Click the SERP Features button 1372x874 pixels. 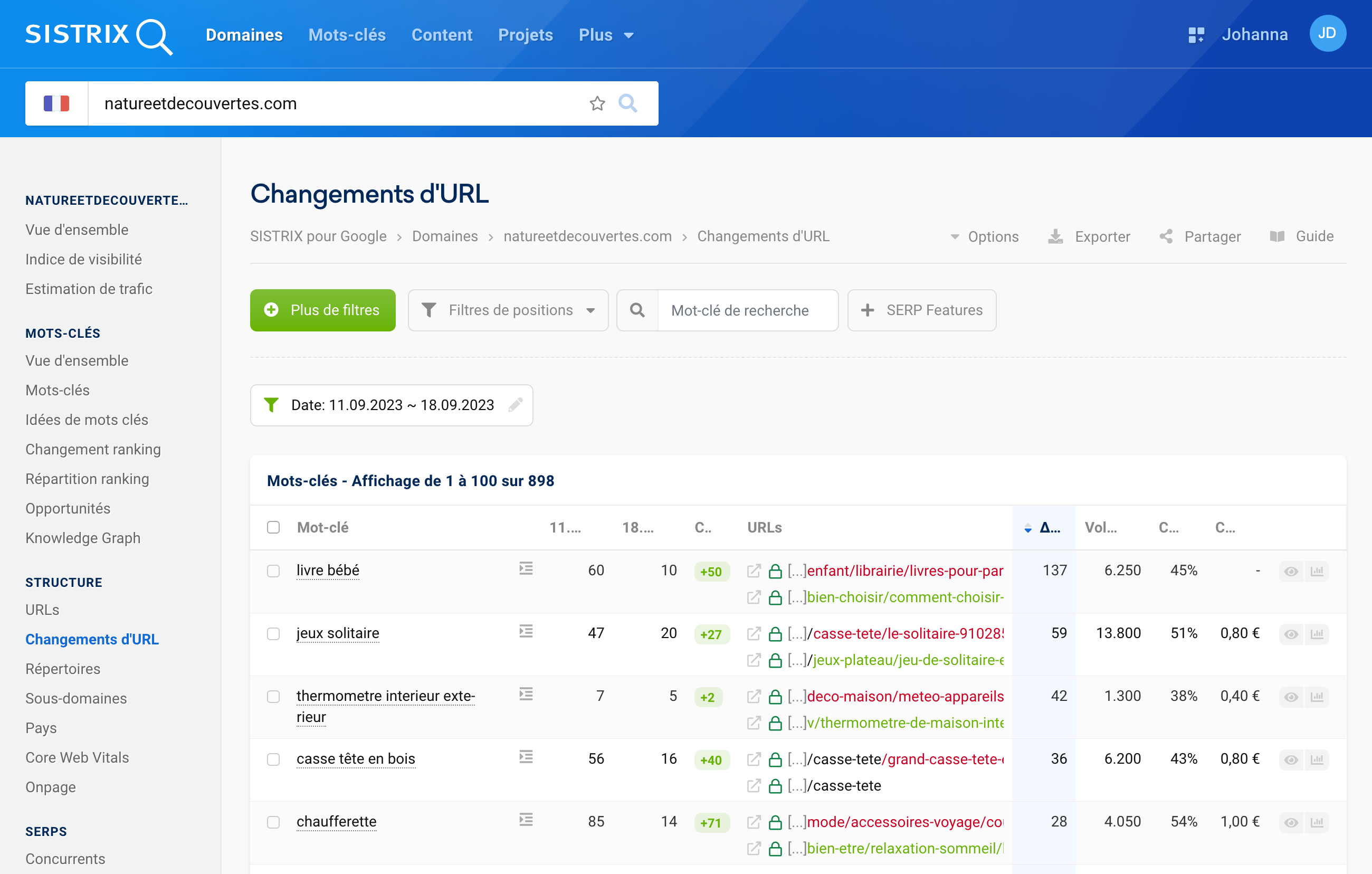pyautogui.click(x=921, y=310)
